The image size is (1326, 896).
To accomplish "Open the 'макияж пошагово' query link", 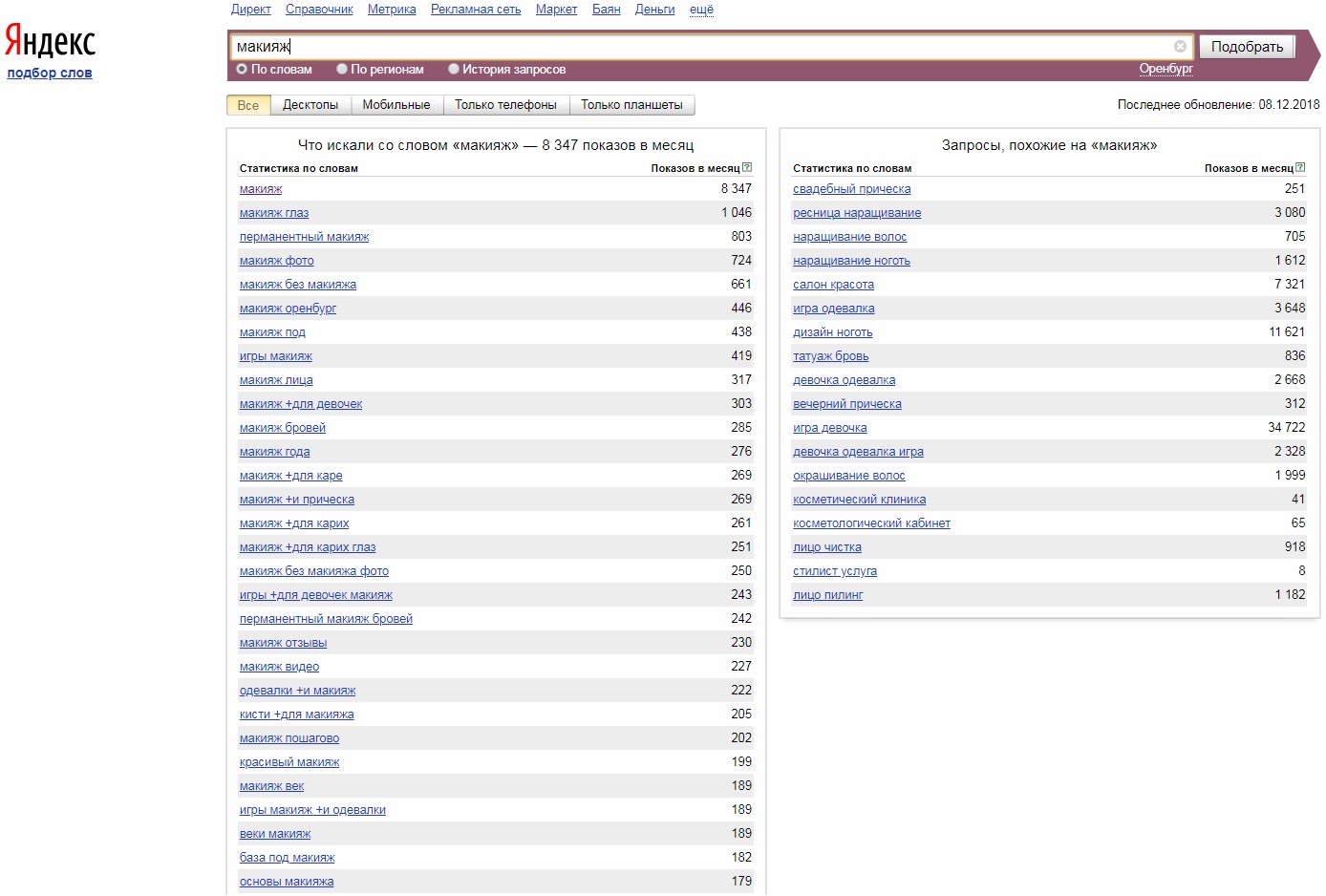I will (x=289, y=738).
